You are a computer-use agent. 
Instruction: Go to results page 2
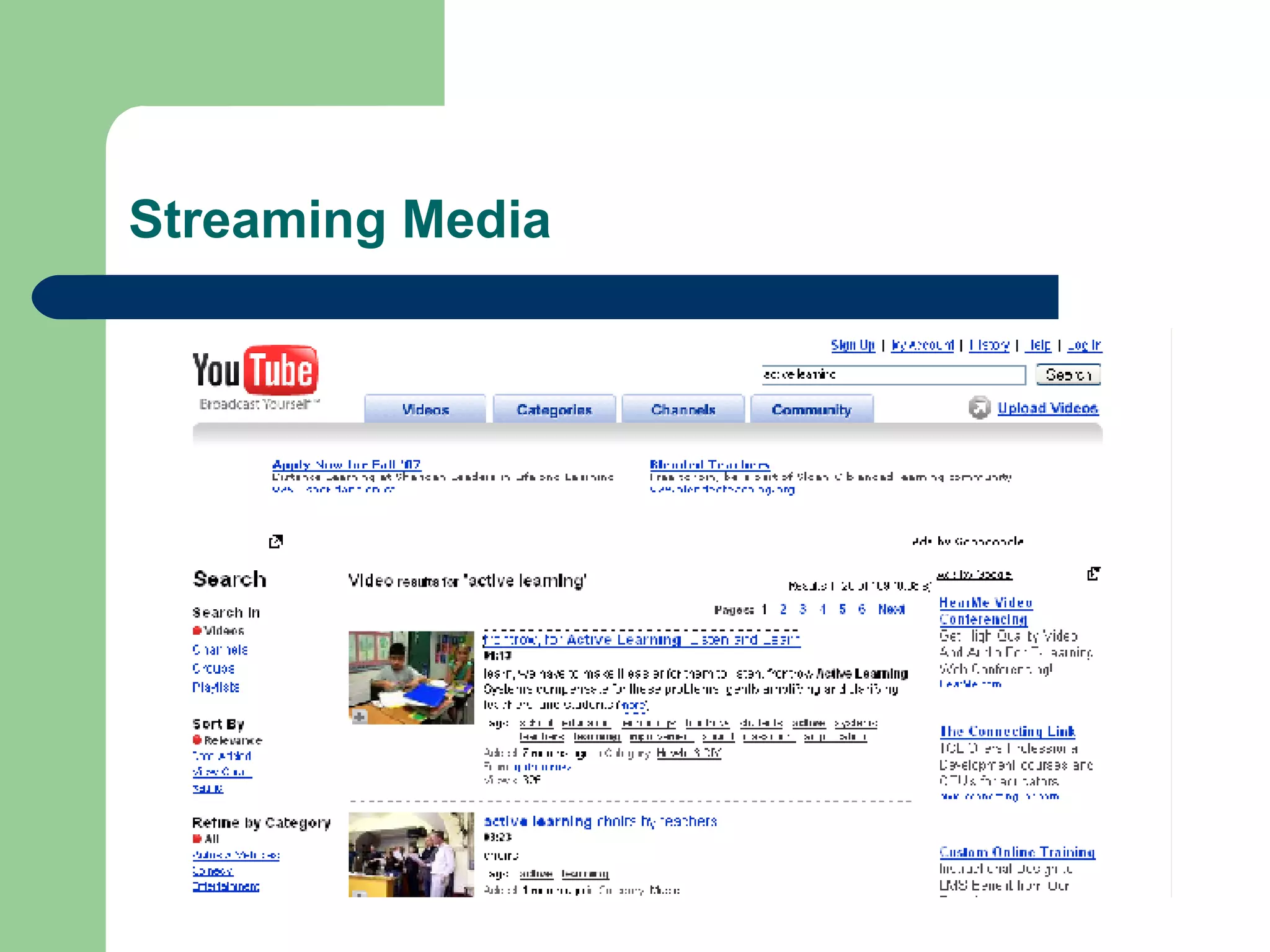click(783, 609)
